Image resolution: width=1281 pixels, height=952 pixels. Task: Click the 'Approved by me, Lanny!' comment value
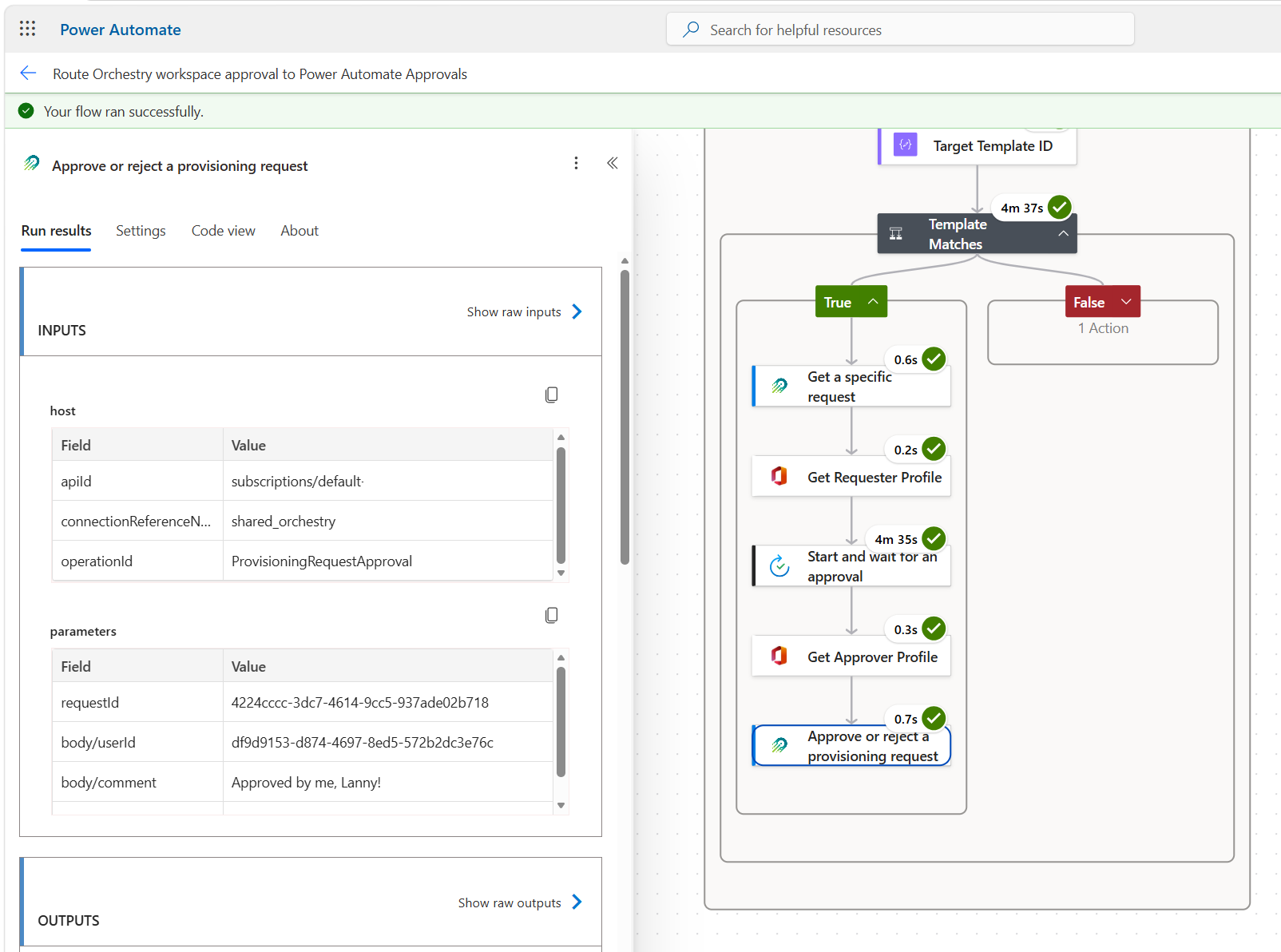click(x=306, y=783)
